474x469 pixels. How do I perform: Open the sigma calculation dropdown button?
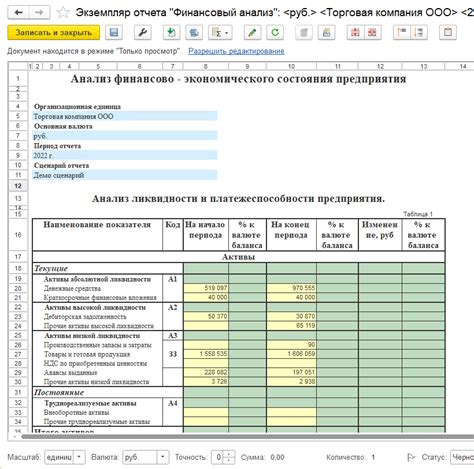220,33
